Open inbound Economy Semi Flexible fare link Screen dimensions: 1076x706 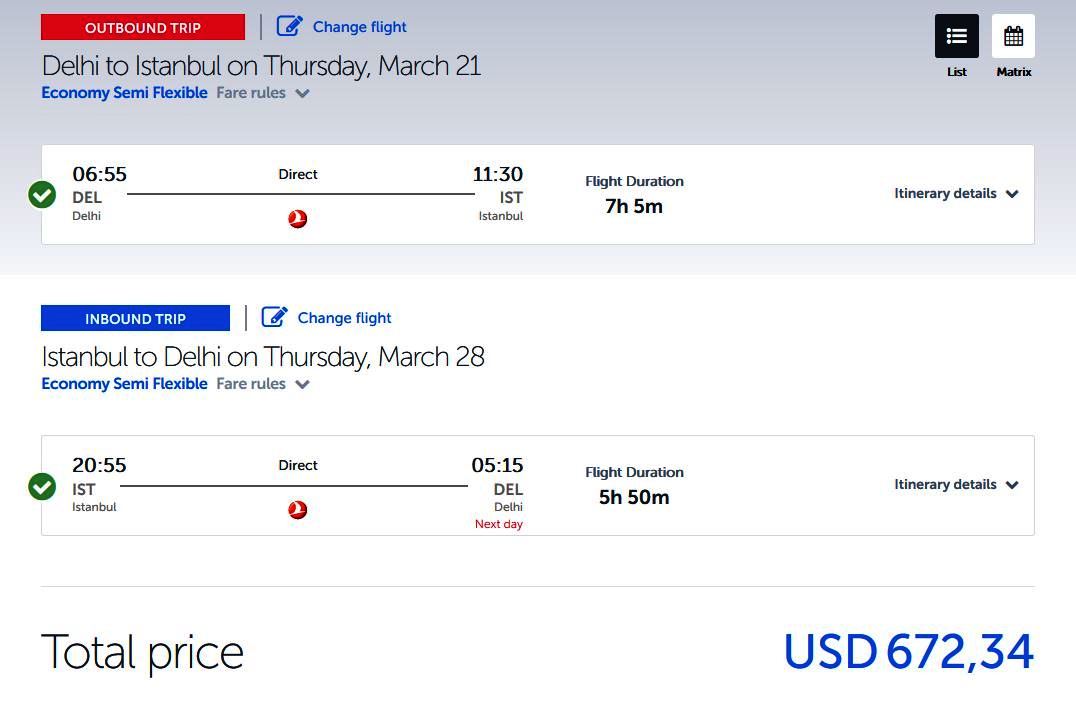(x=124, y=384)
